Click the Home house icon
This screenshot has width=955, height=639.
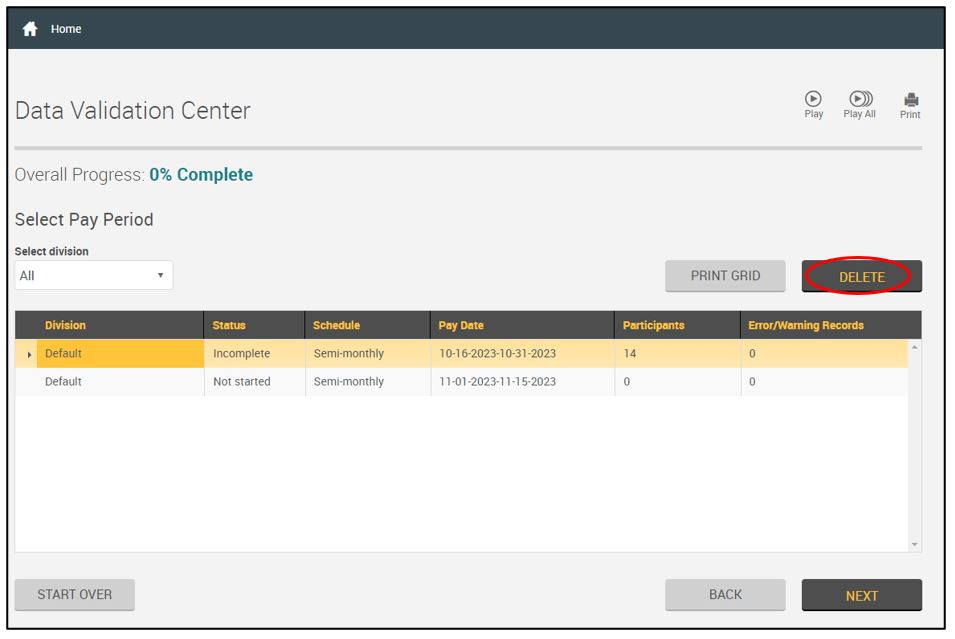[30, 29]
